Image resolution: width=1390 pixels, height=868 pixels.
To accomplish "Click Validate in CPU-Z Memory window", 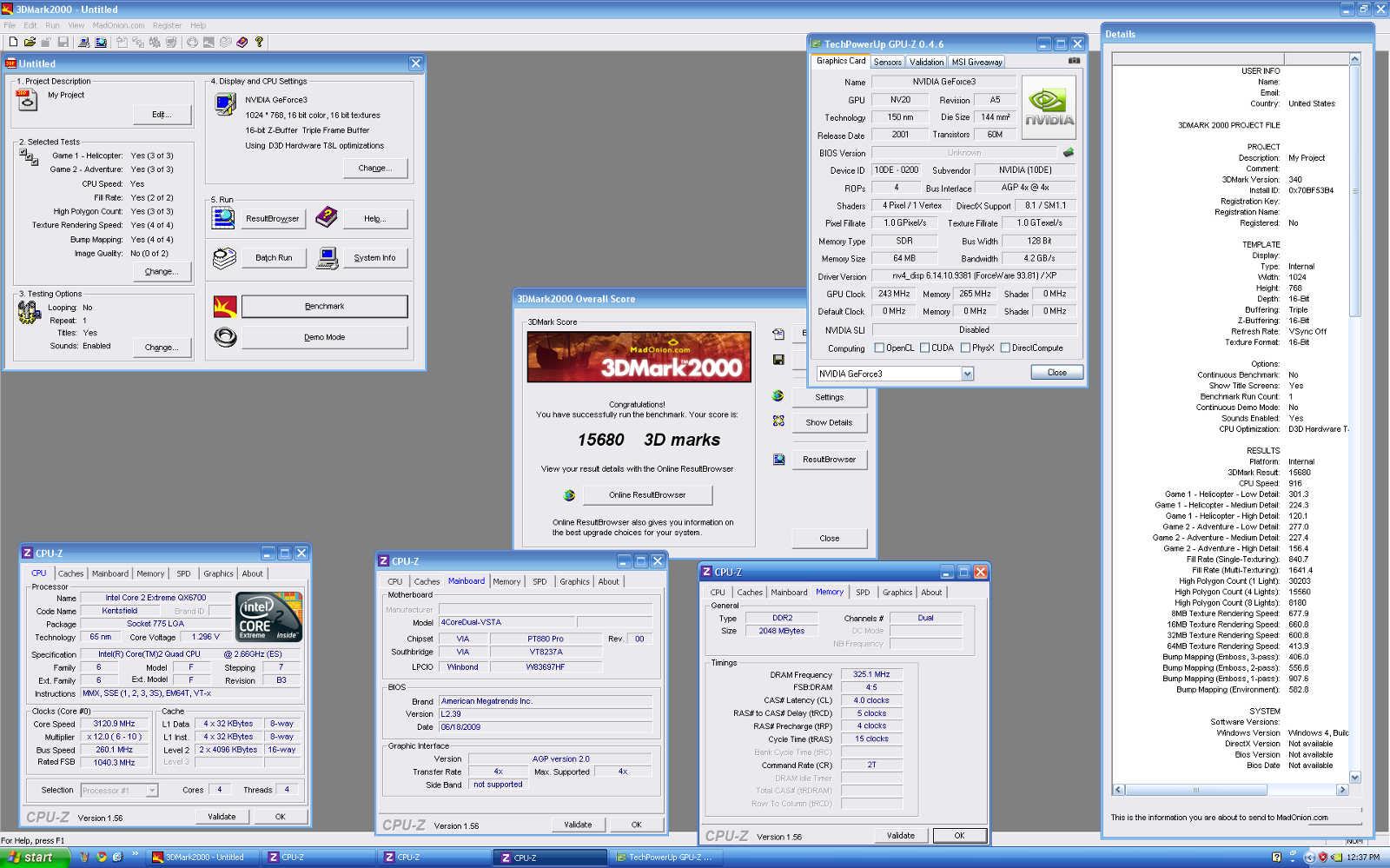I will (901, 836).
